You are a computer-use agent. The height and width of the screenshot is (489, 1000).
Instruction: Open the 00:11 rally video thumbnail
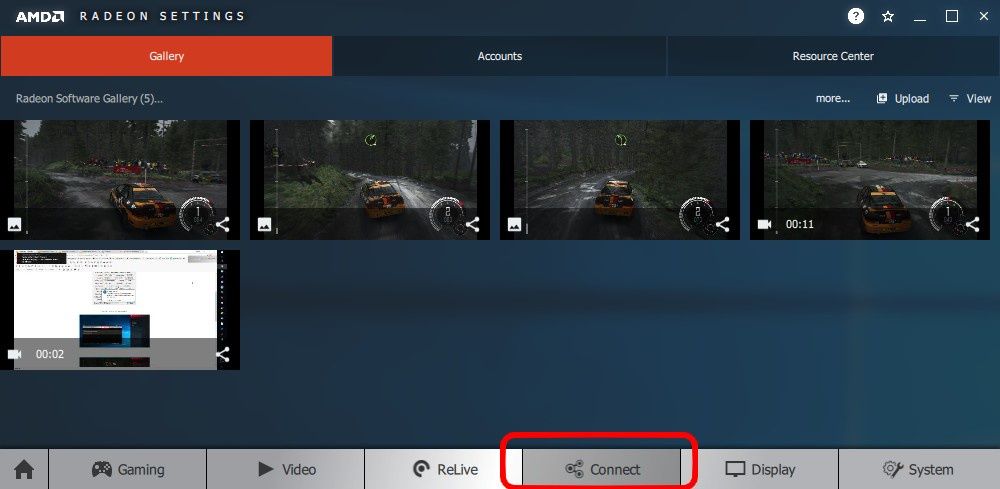pos(870,180)
